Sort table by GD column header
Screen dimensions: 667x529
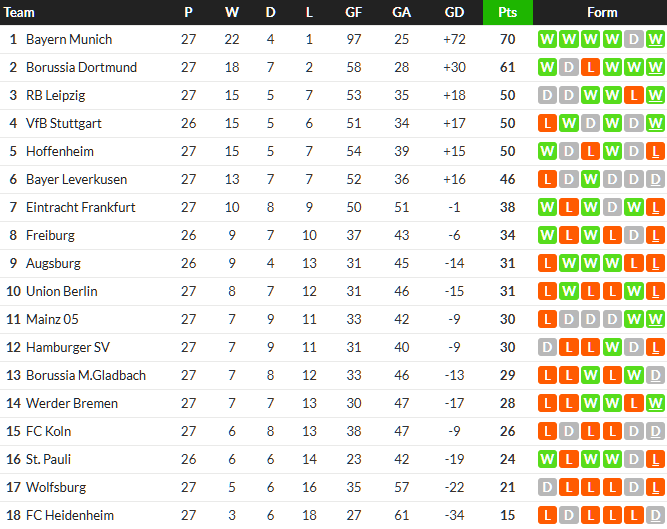tap(454, 13)
